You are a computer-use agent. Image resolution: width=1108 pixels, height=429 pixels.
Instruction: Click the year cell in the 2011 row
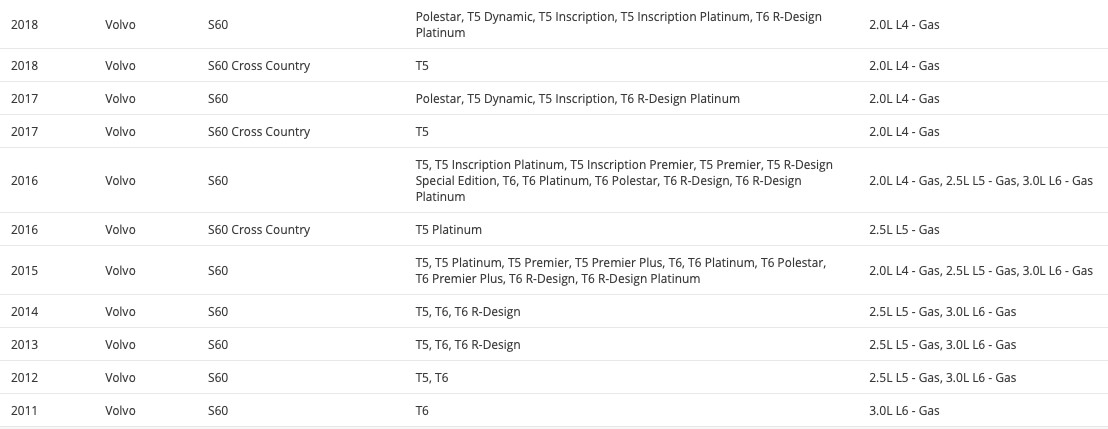coord(24,411)
